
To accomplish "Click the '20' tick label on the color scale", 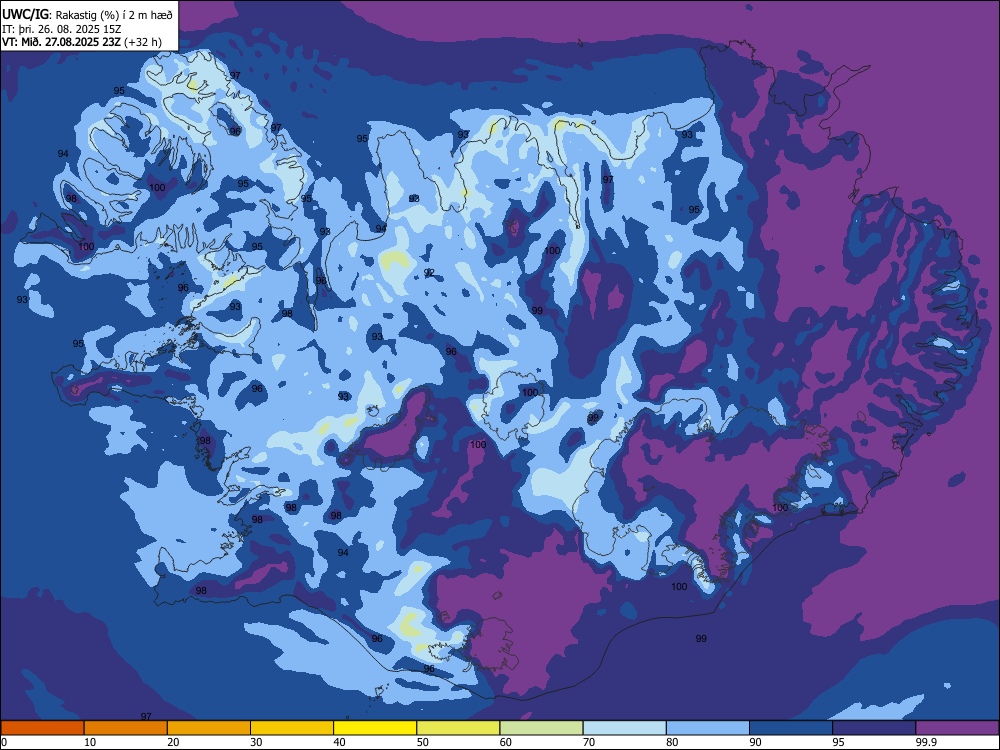I will point(173,742).
